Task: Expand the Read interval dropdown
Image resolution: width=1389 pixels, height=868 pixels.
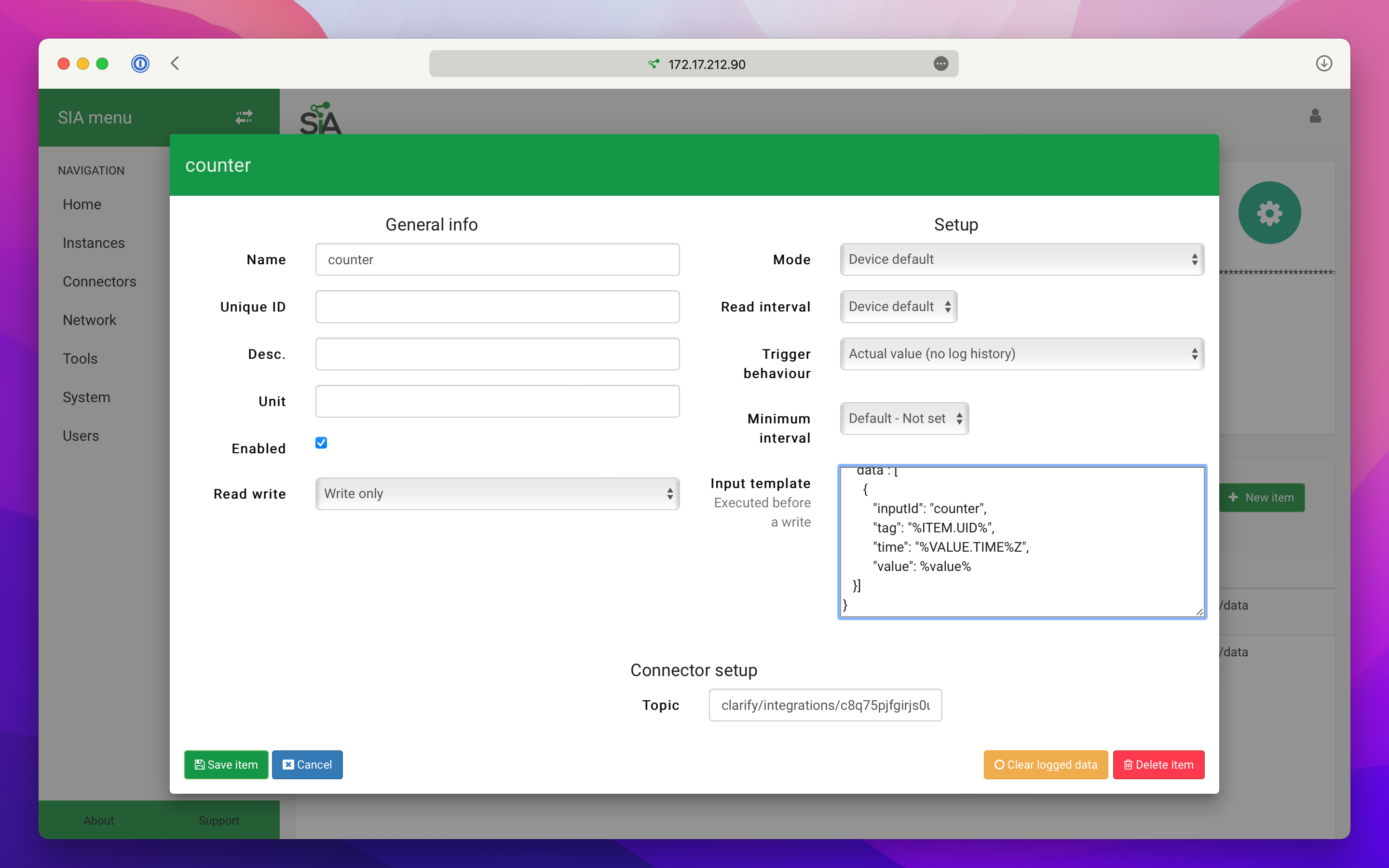Action: pos(898,307)
